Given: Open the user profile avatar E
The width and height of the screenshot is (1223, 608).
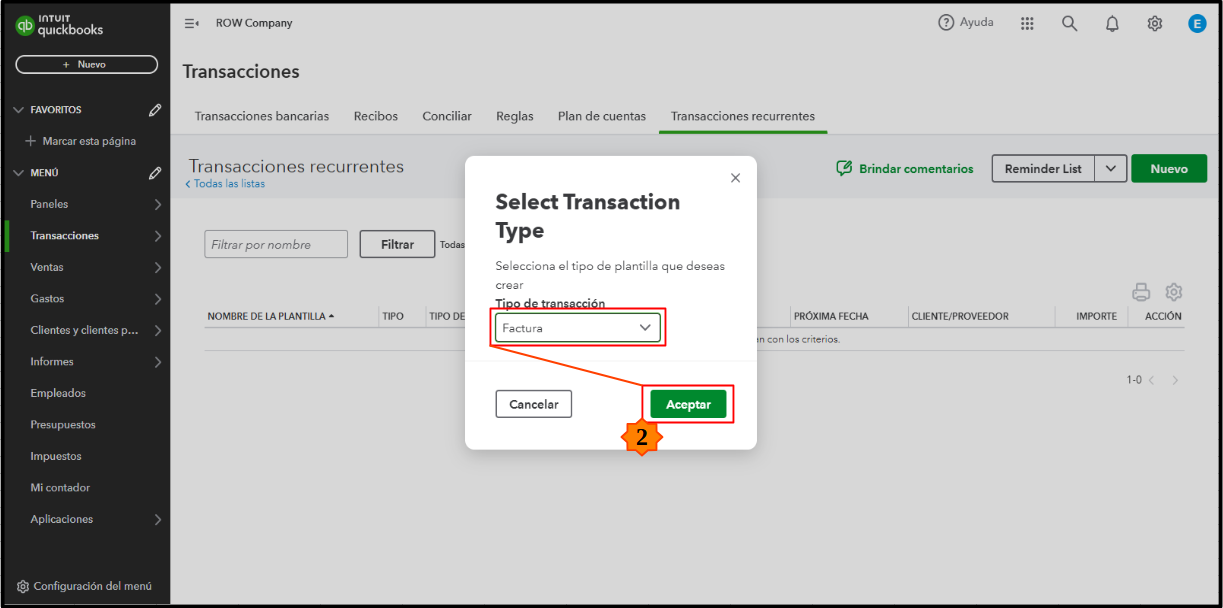Looking at the screenshot, I should click(1197, 23).
